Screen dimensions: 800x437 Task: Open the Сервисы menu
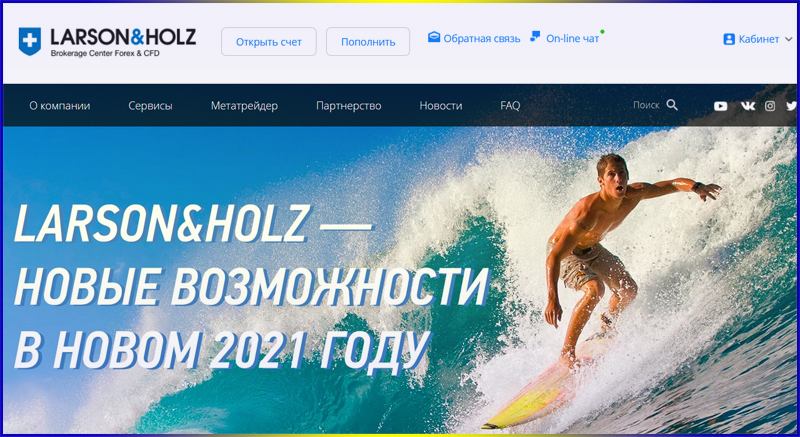click(150, 106)
